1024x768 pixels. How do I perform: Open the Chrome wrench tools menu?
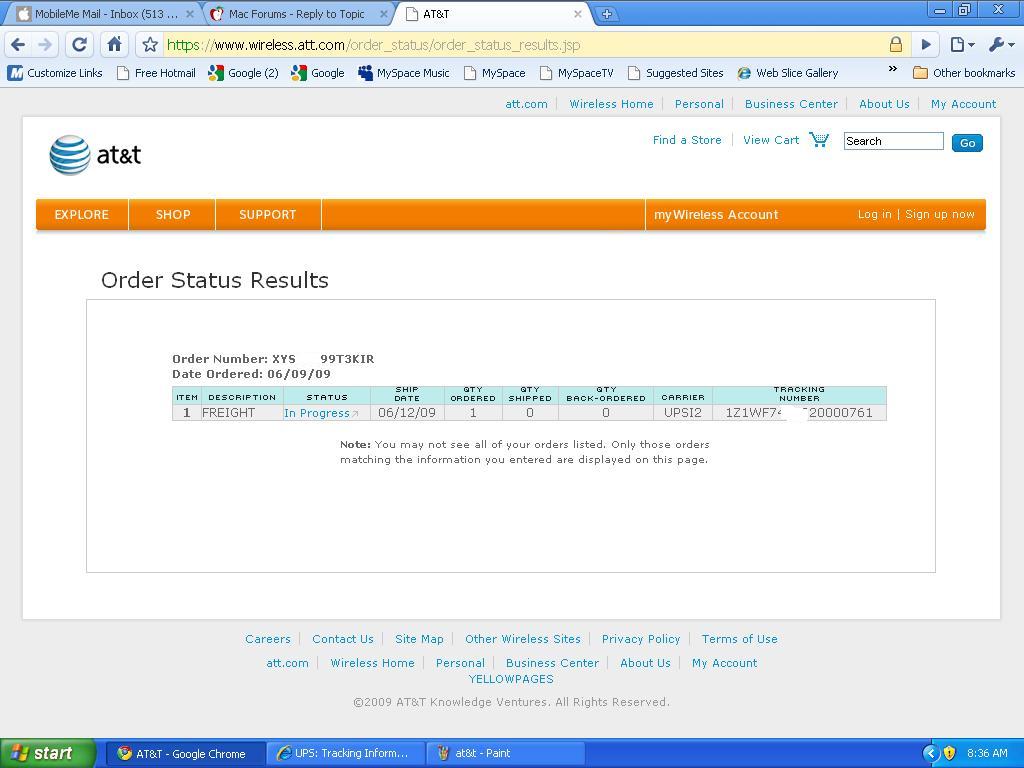tap(1001, 44)
